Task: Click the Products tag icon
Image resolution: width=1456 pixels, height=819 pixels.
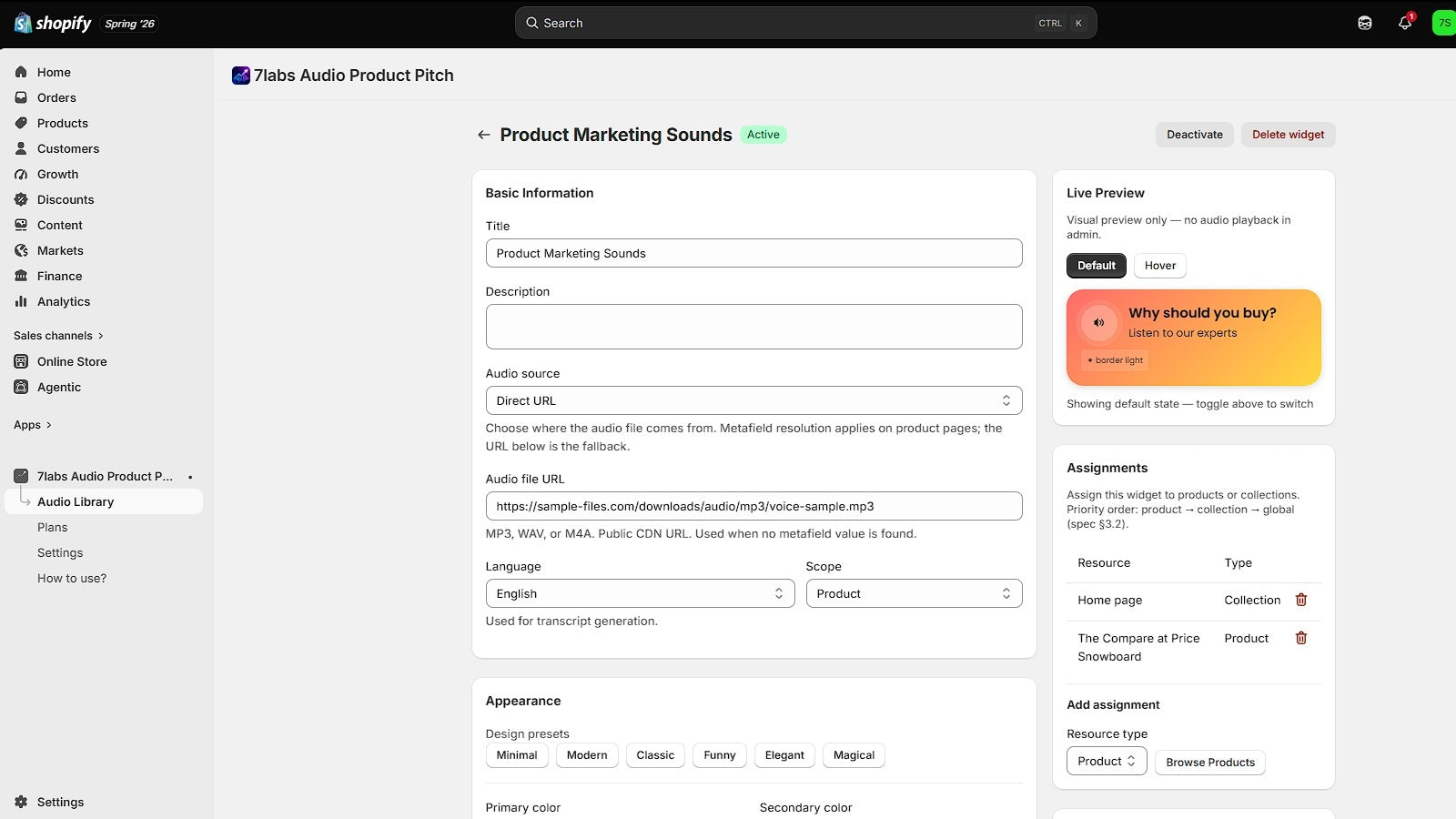Action: pyautogui.click(x=21, y=123)
